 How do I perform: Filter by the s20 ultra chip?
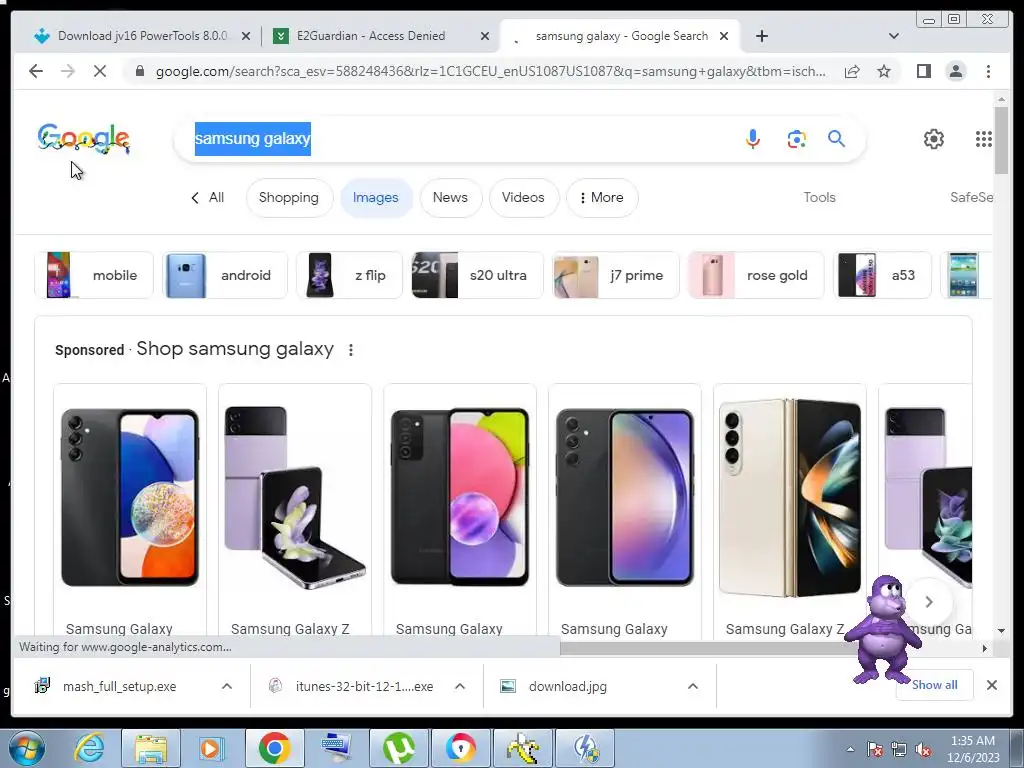click(477, 275)
